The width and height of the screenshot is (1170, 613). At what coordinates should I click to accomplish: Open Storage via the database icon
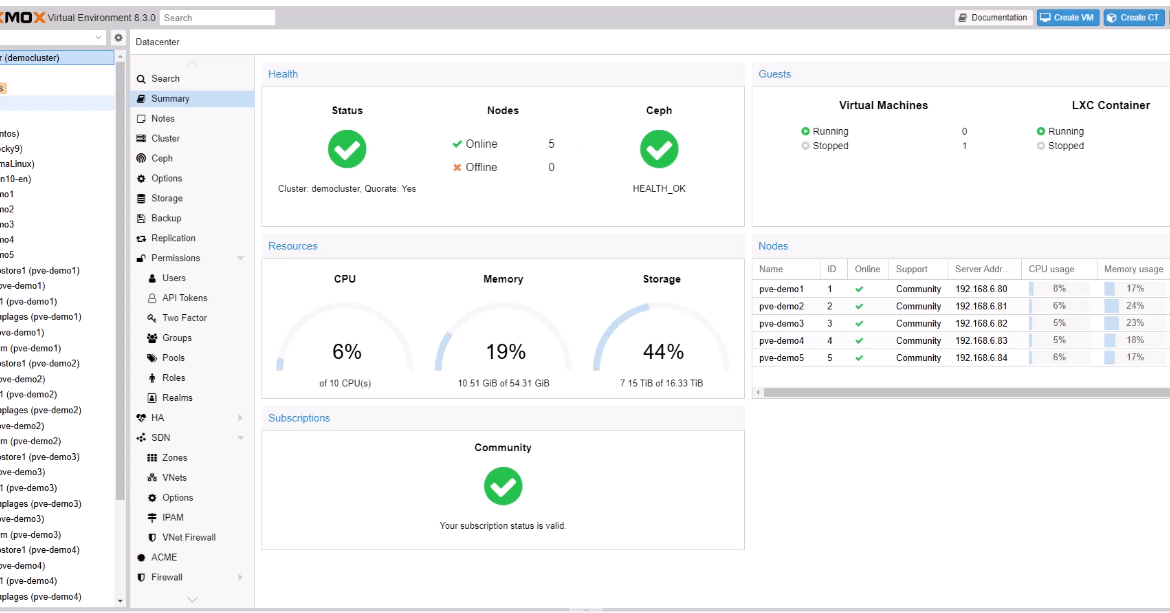pos(141,198)
